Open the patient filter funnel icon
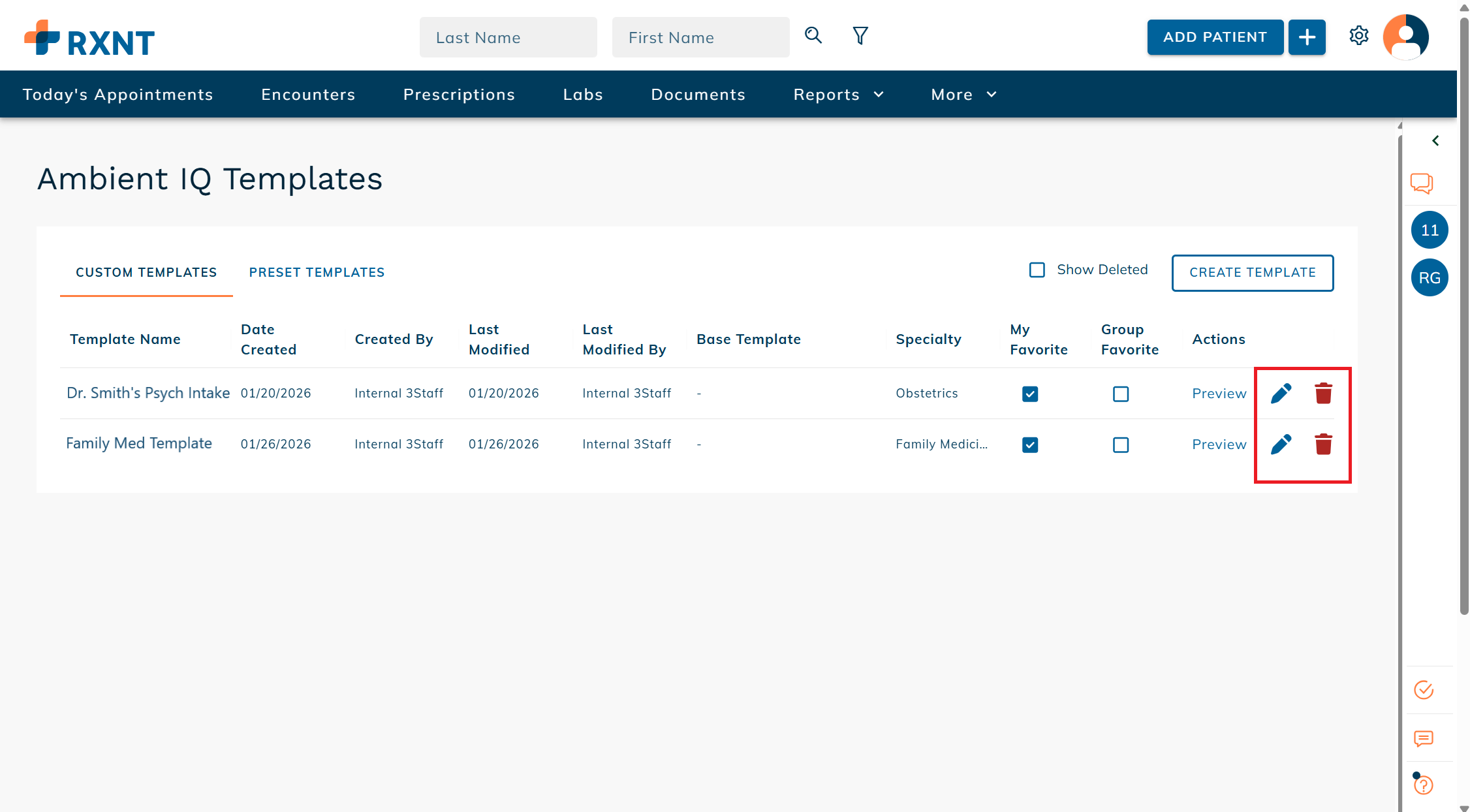The width and height of the screenshot is (1470, 812). 860,35
